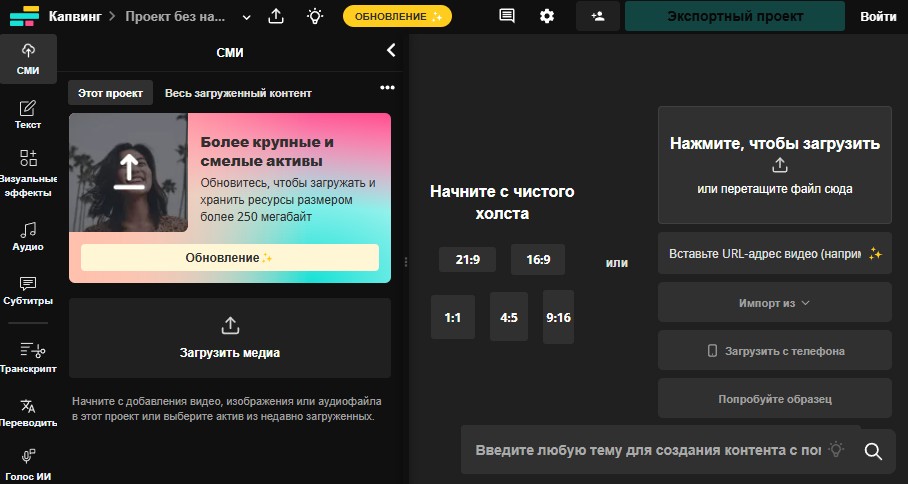Click the Начните с чистого холста heading
This screenshot has width=908, height=484.
[x=502, y=202]
